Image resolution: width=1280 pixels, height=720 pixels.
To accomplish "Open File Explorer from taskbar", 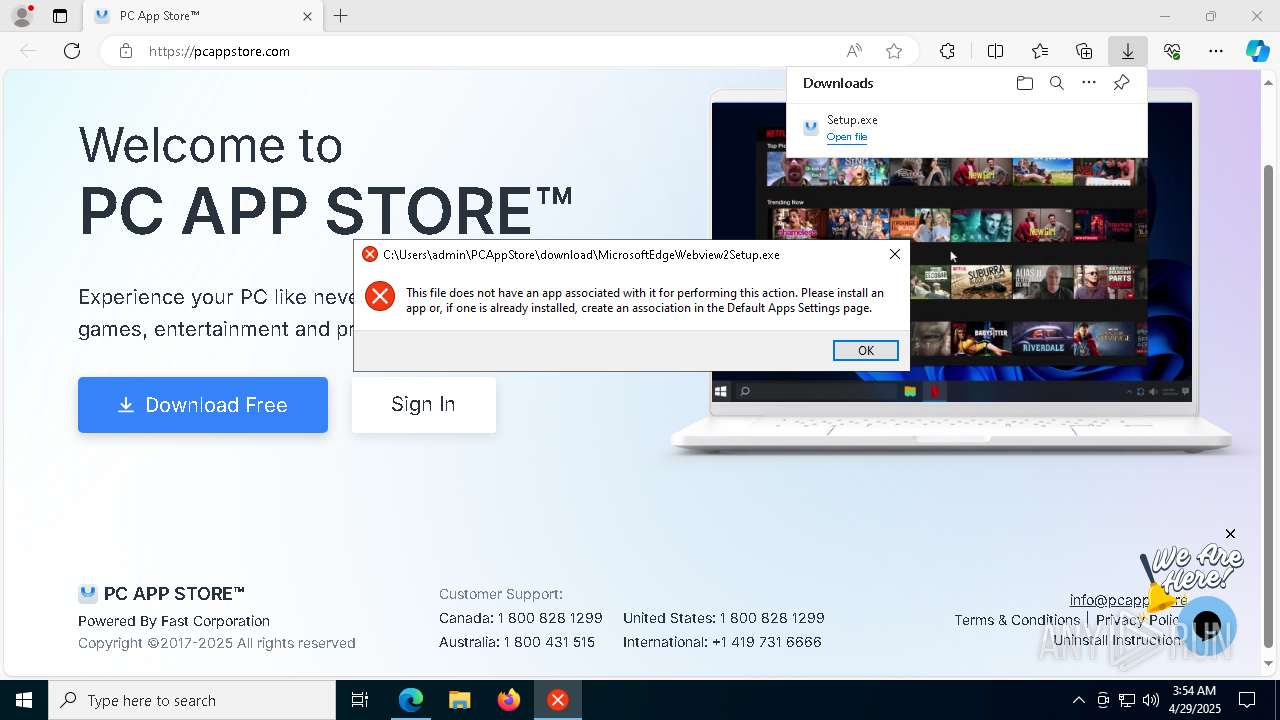I will coord(459,700).
